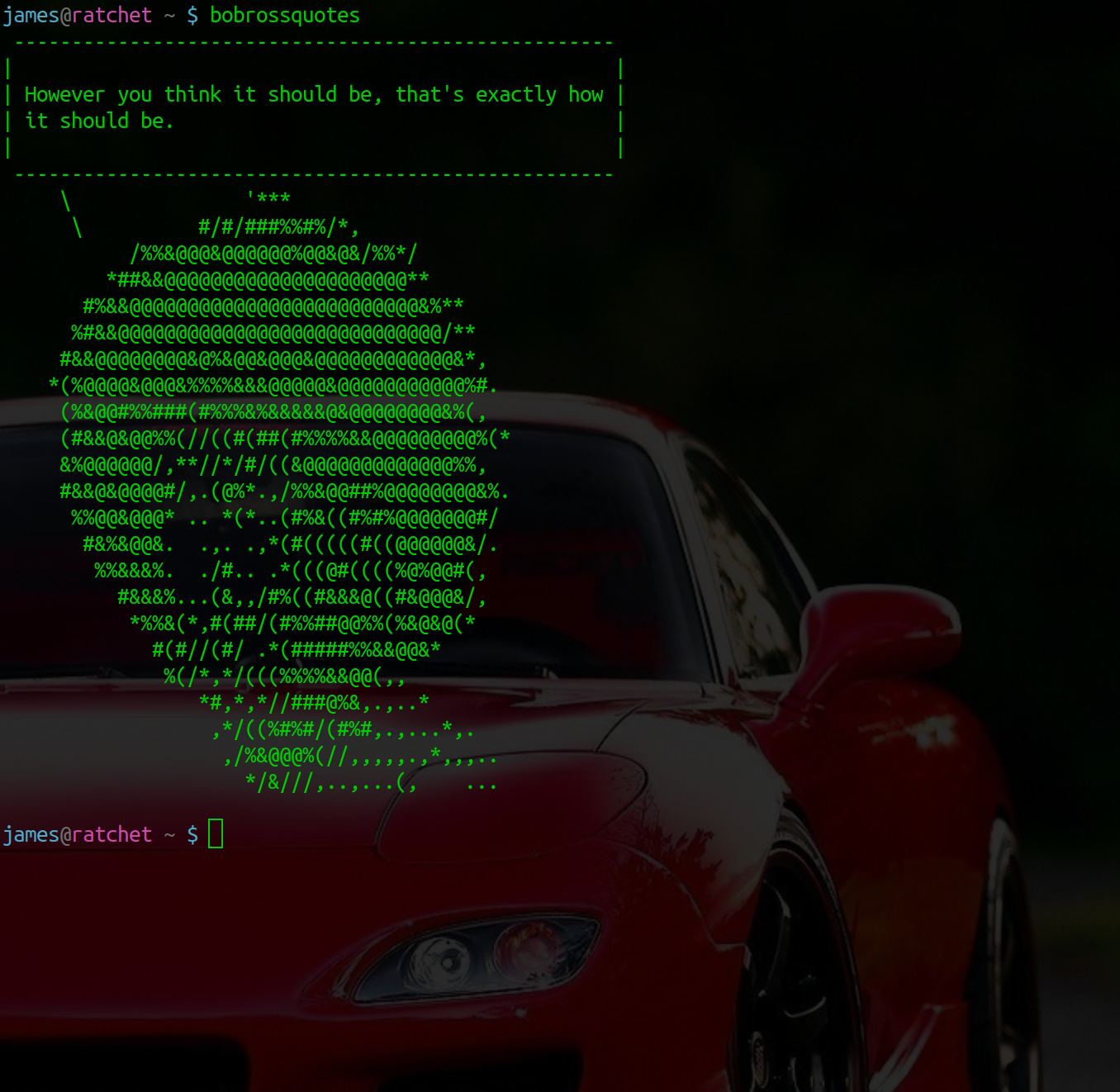This screenshot has height=1092, width=1120.
Task: Click the ASCII art top line '***
Action: tap(268, 198)
